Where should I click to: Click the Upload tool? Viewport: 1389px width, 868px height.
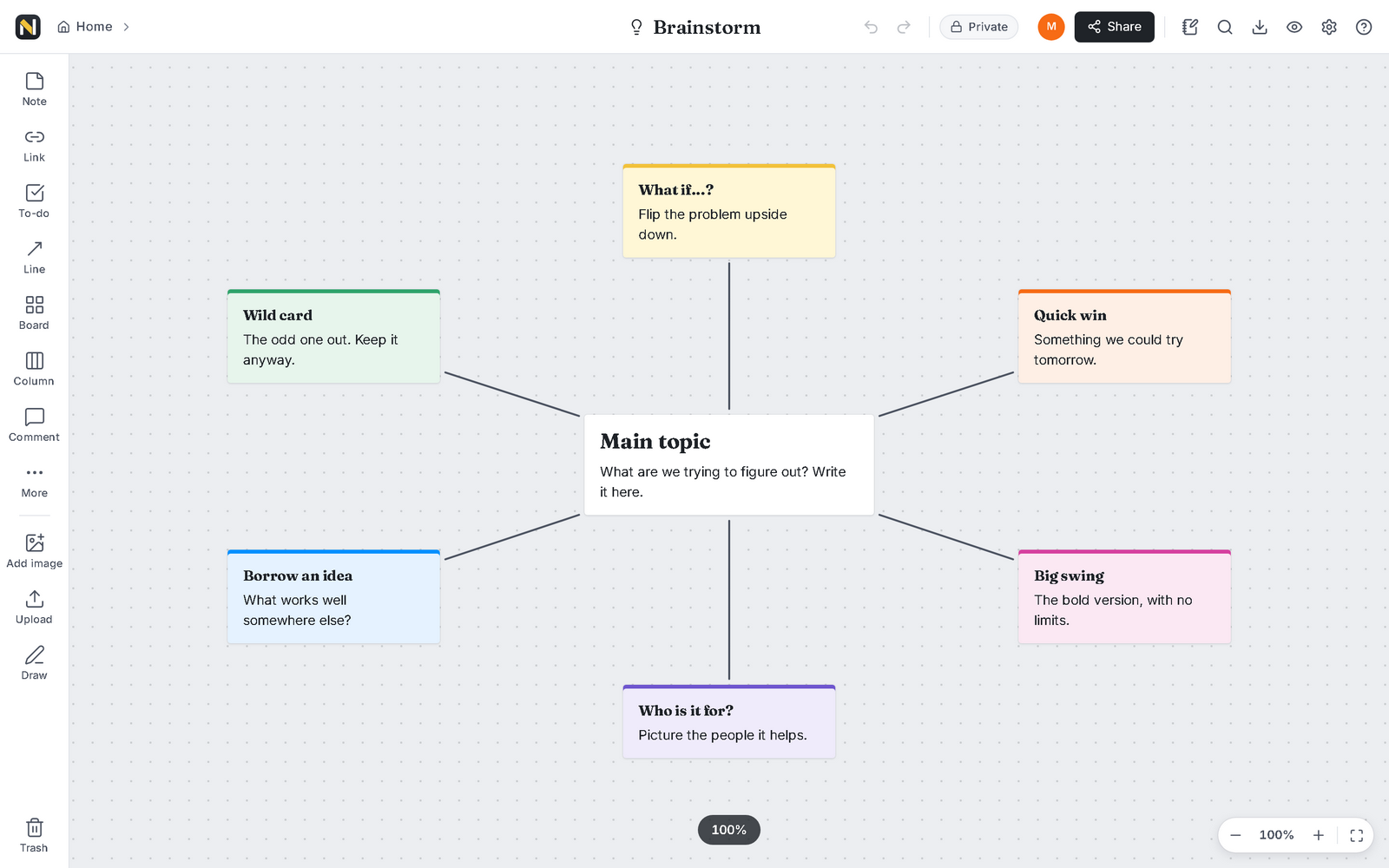coord(34,608)
